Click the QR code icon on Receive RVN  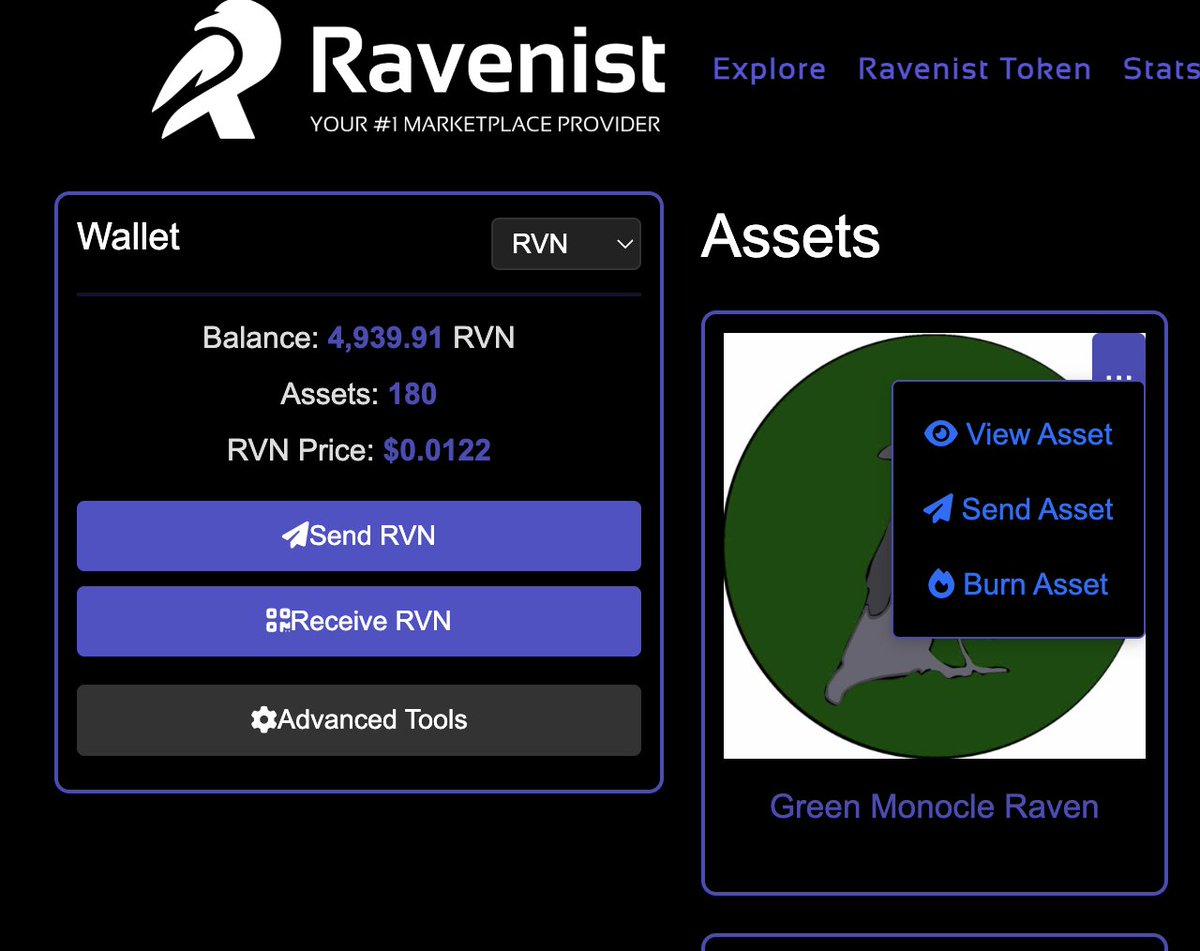click(x=278, y=621)
